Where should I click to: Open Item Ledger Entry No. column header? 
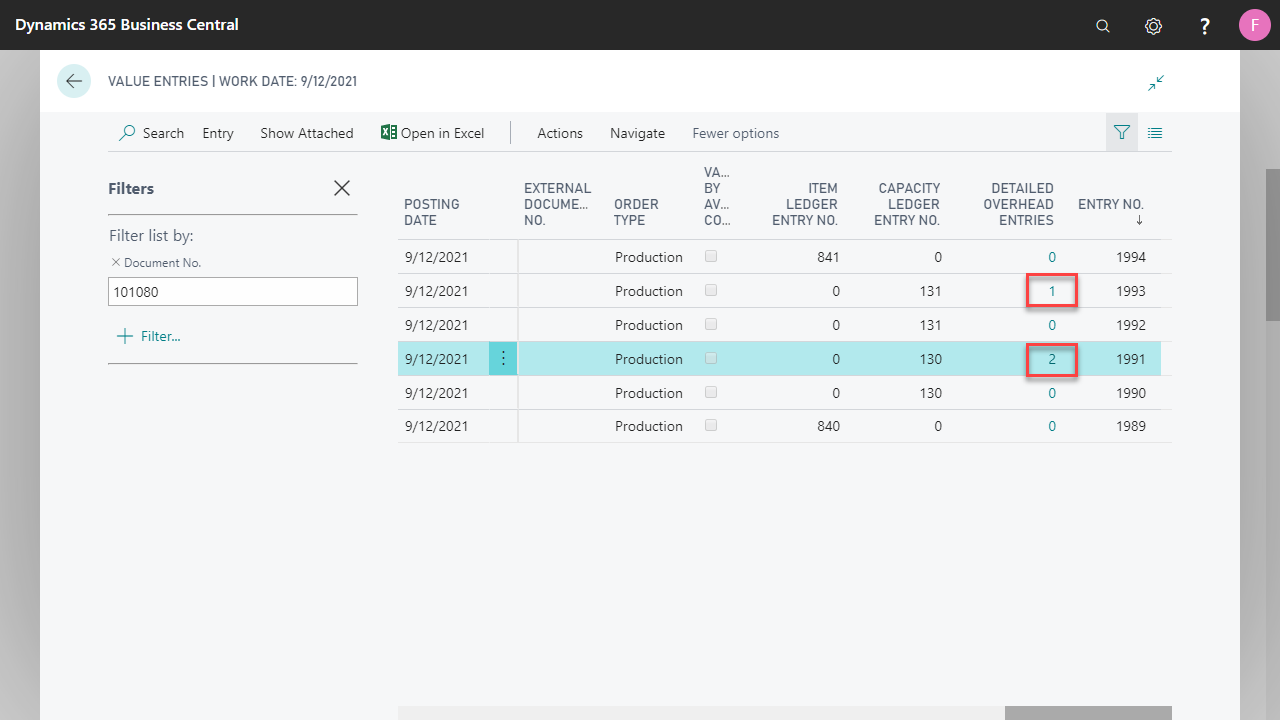click(805, 204)
